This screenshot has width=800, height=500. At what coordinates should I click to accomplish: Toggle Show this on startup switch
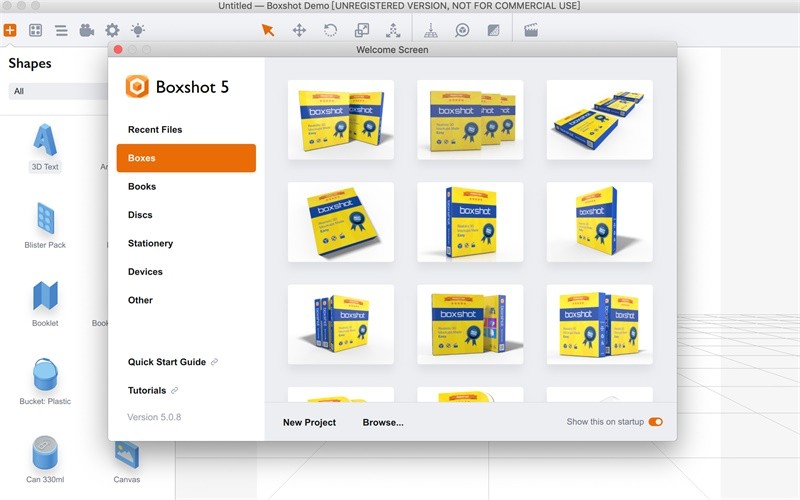(656, 422)
